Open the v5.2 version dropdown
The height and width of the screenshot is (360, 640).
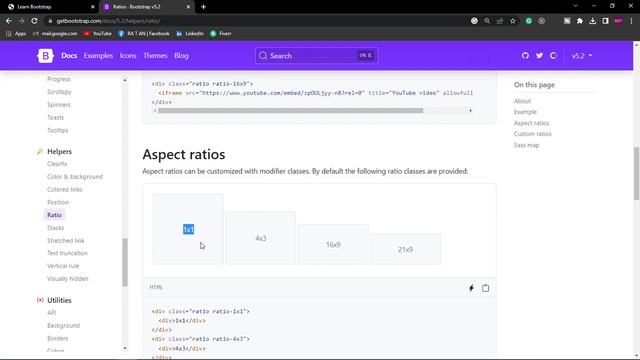click(582, 56)
